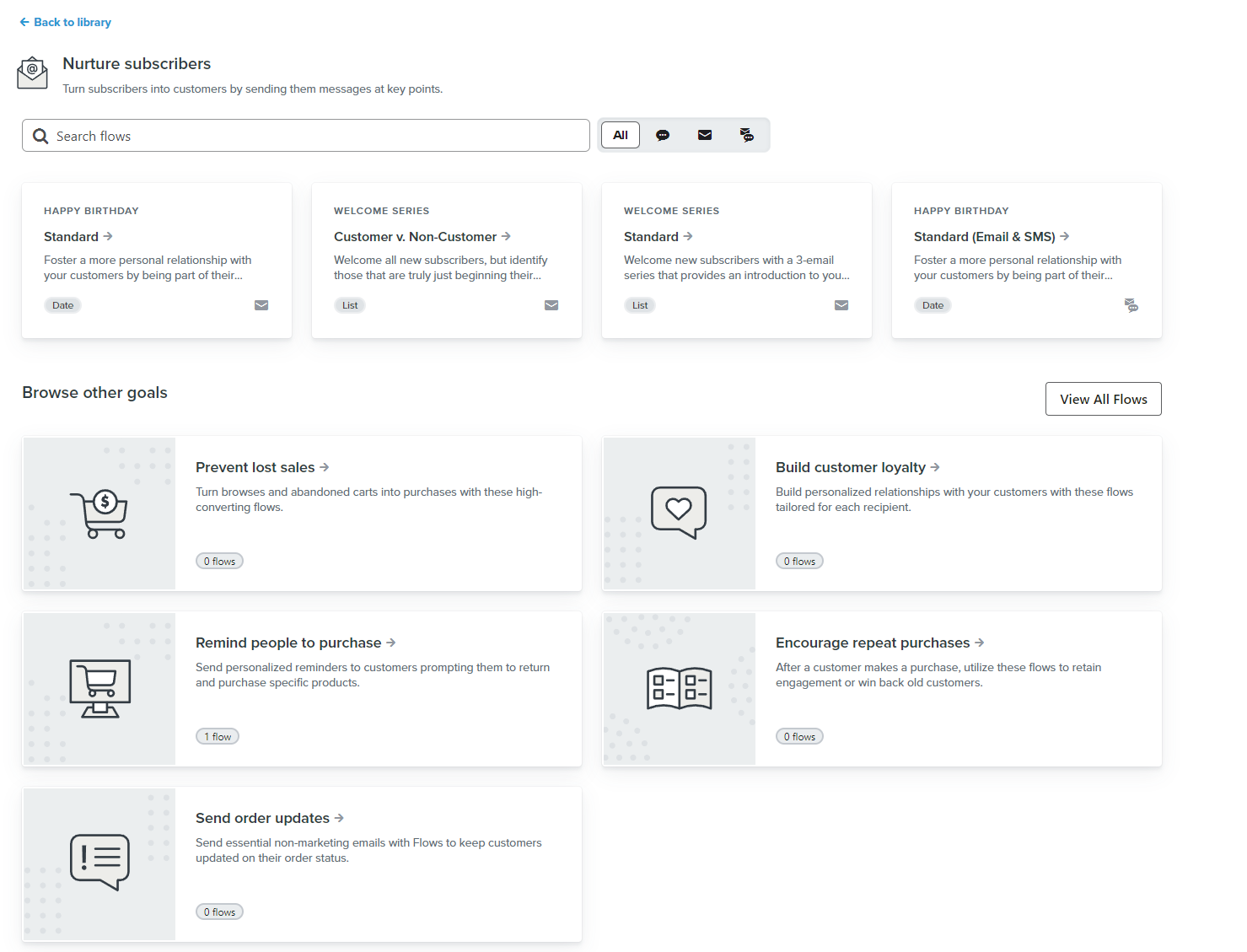Click the monitor with cart icon
Viewport: 1247px width, 952px height.
[100, 689]
